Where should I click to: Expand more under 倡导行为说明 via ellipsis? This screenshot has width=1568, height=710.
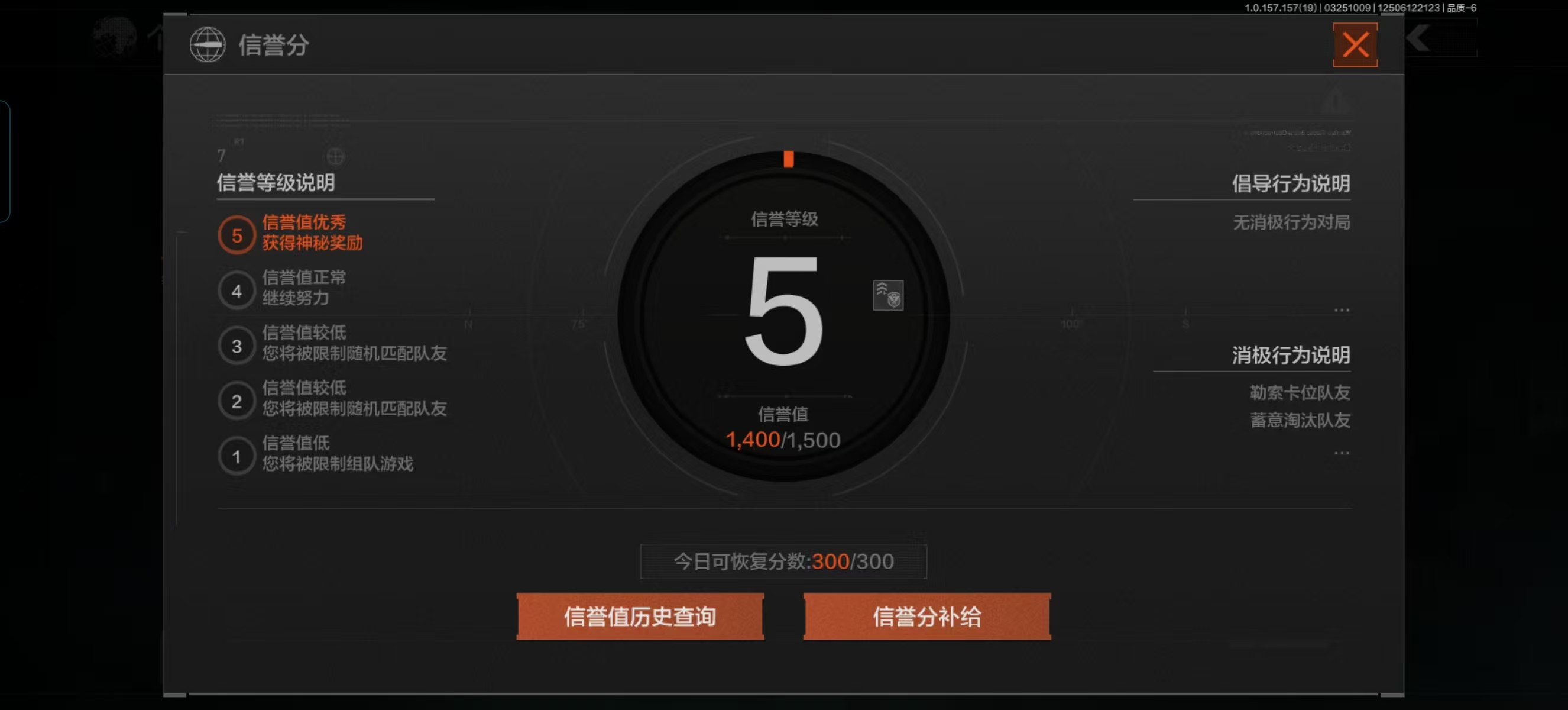click(x=1341, y=310)
